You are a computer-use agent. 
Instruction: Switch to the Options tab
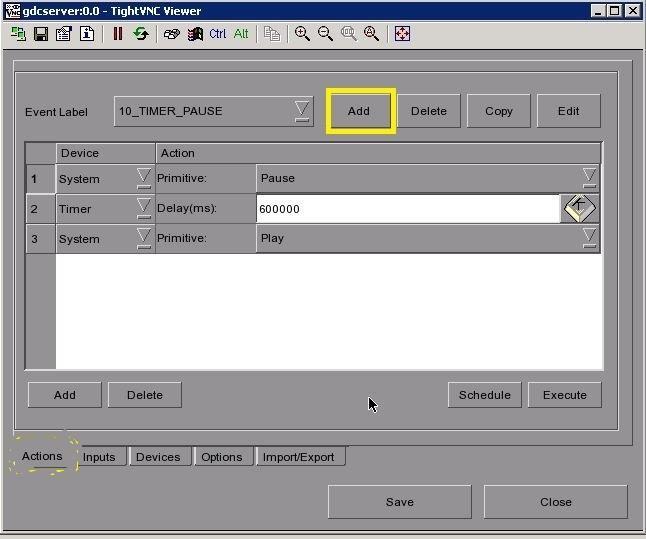click(222, 457)
